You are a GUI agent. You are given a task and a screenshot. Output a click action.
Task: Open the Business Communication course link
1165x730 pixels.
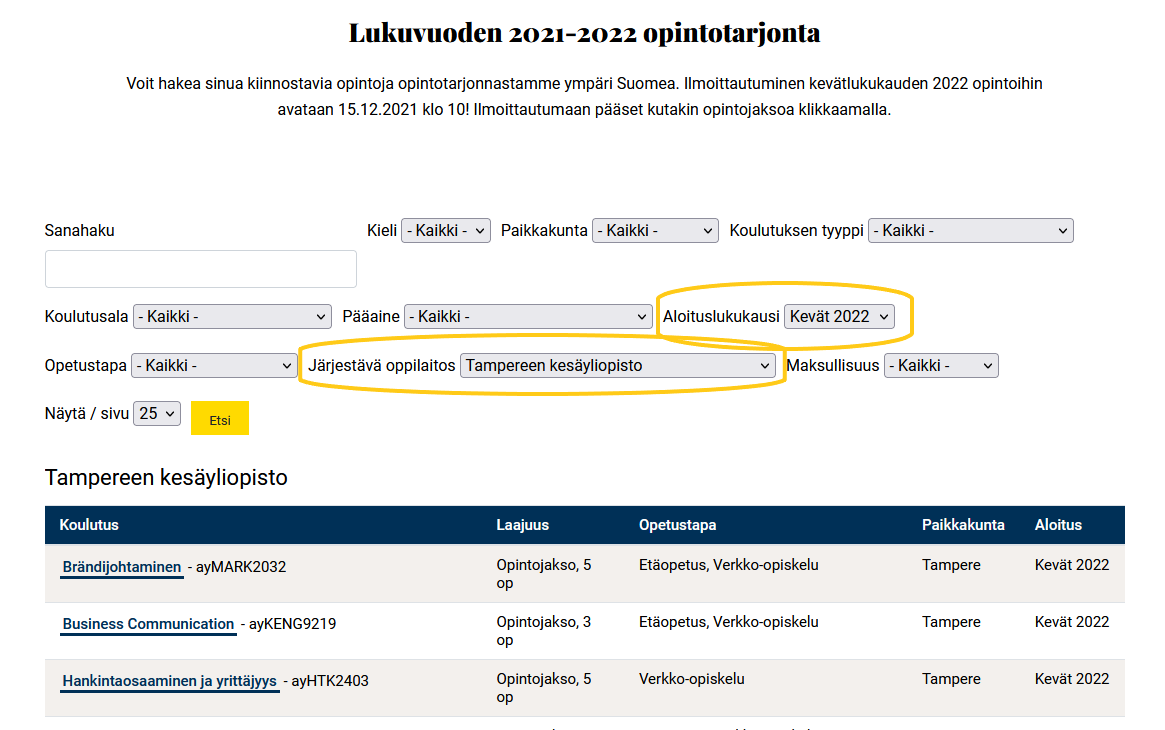(148, 624)
